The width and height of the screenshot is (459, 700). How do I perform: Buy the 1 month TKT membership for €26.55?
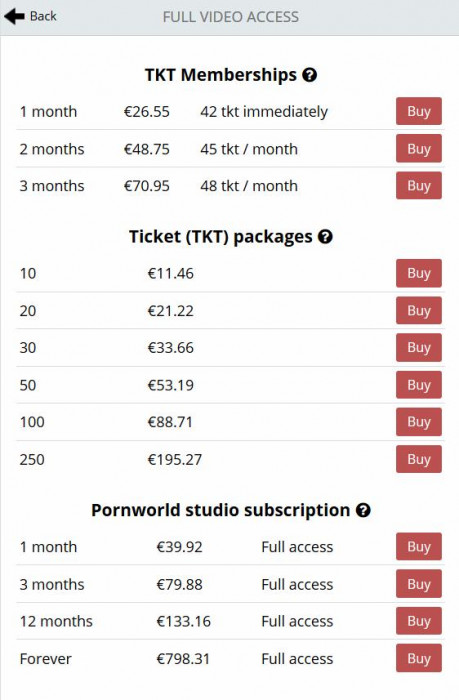[x=419, y=111]
